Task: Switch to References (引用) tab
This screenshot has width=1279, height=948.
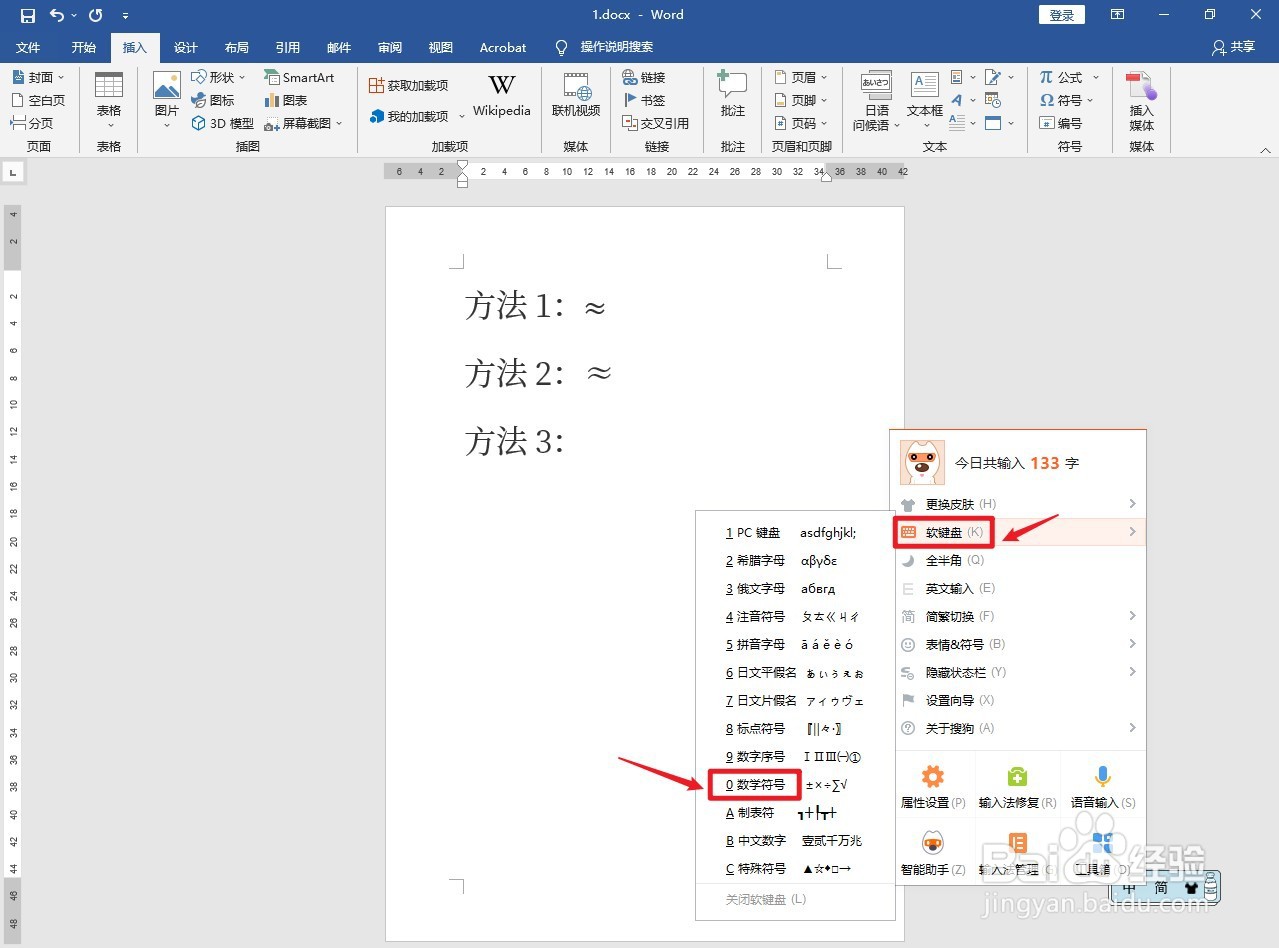Action: (288, 47)
